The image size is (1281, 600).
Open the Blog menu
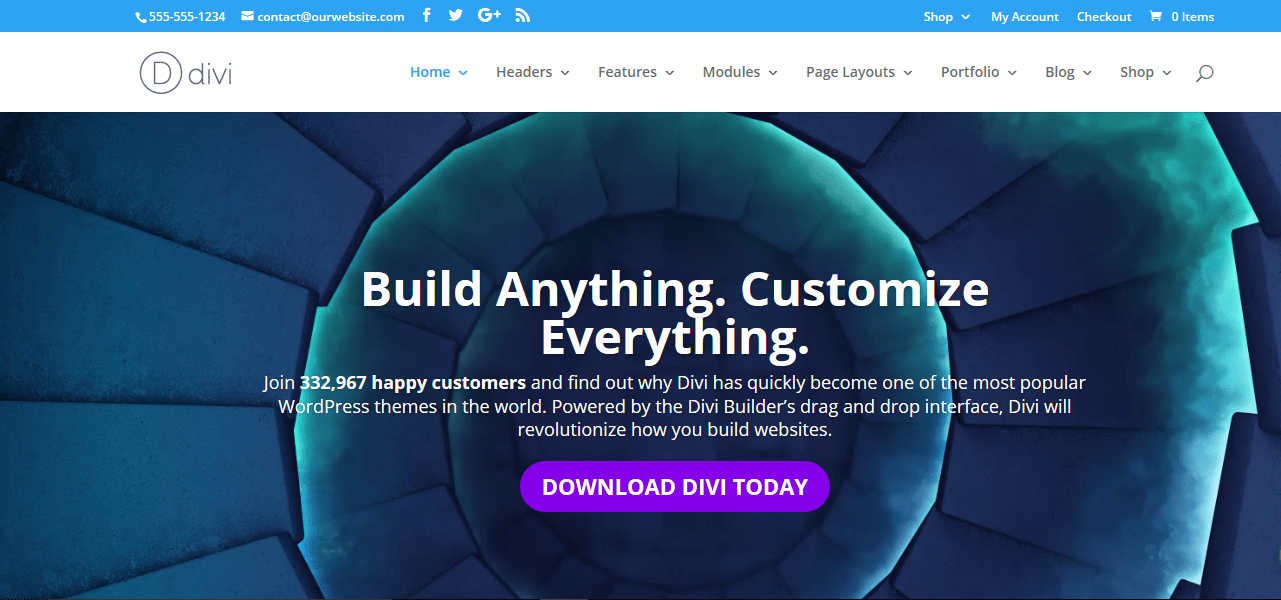[x=1068, y=72]
